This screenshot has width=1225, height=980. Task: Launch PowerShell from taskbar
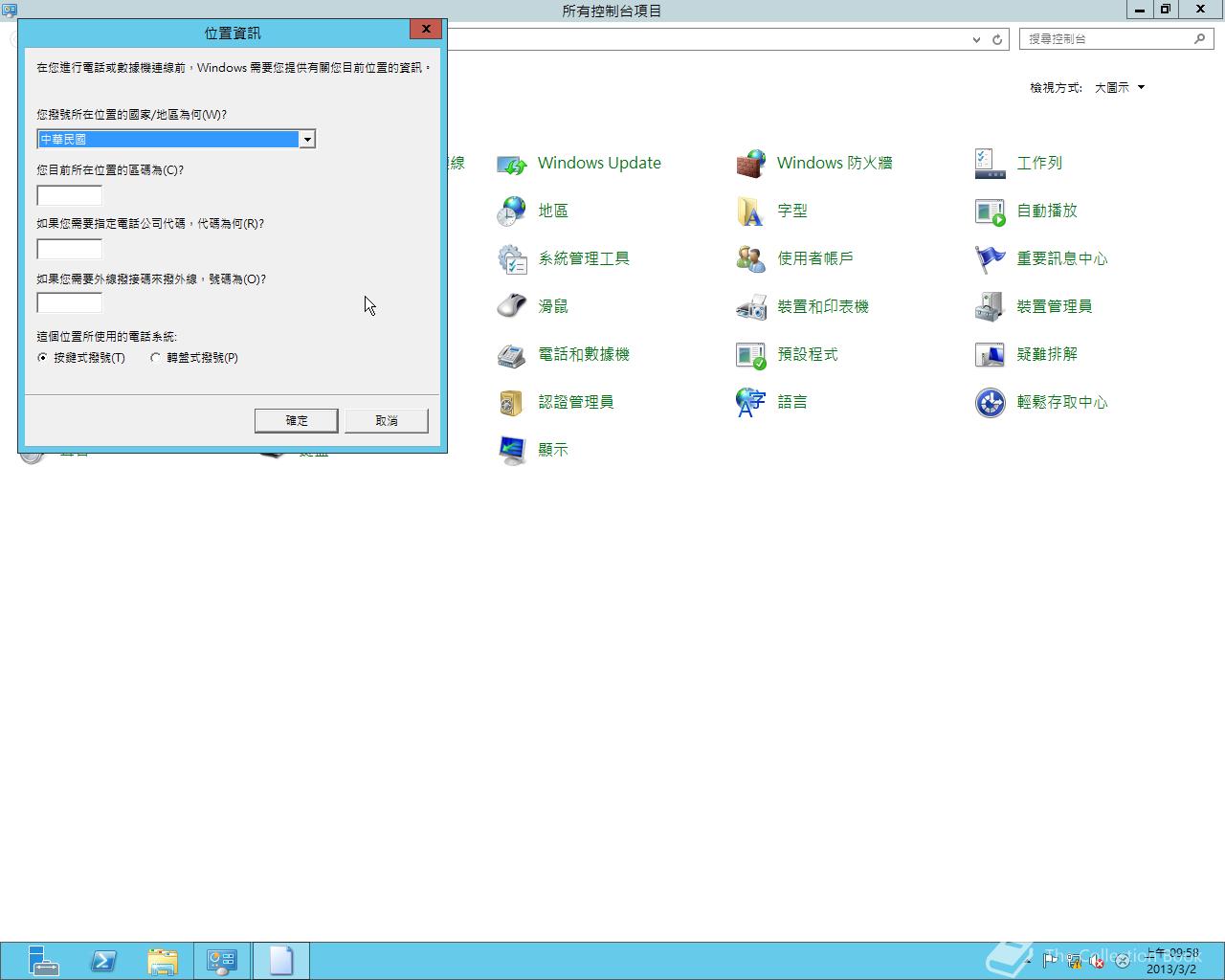pos(102,961)
